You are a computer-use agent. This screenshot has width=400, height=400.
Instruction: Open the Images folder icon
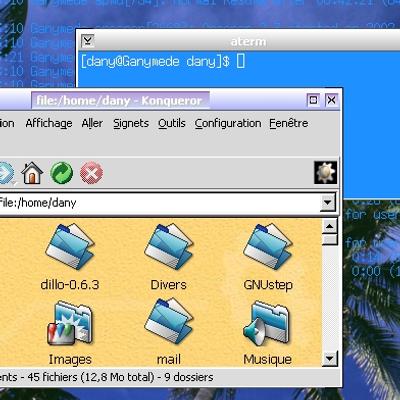click(70, 323)
